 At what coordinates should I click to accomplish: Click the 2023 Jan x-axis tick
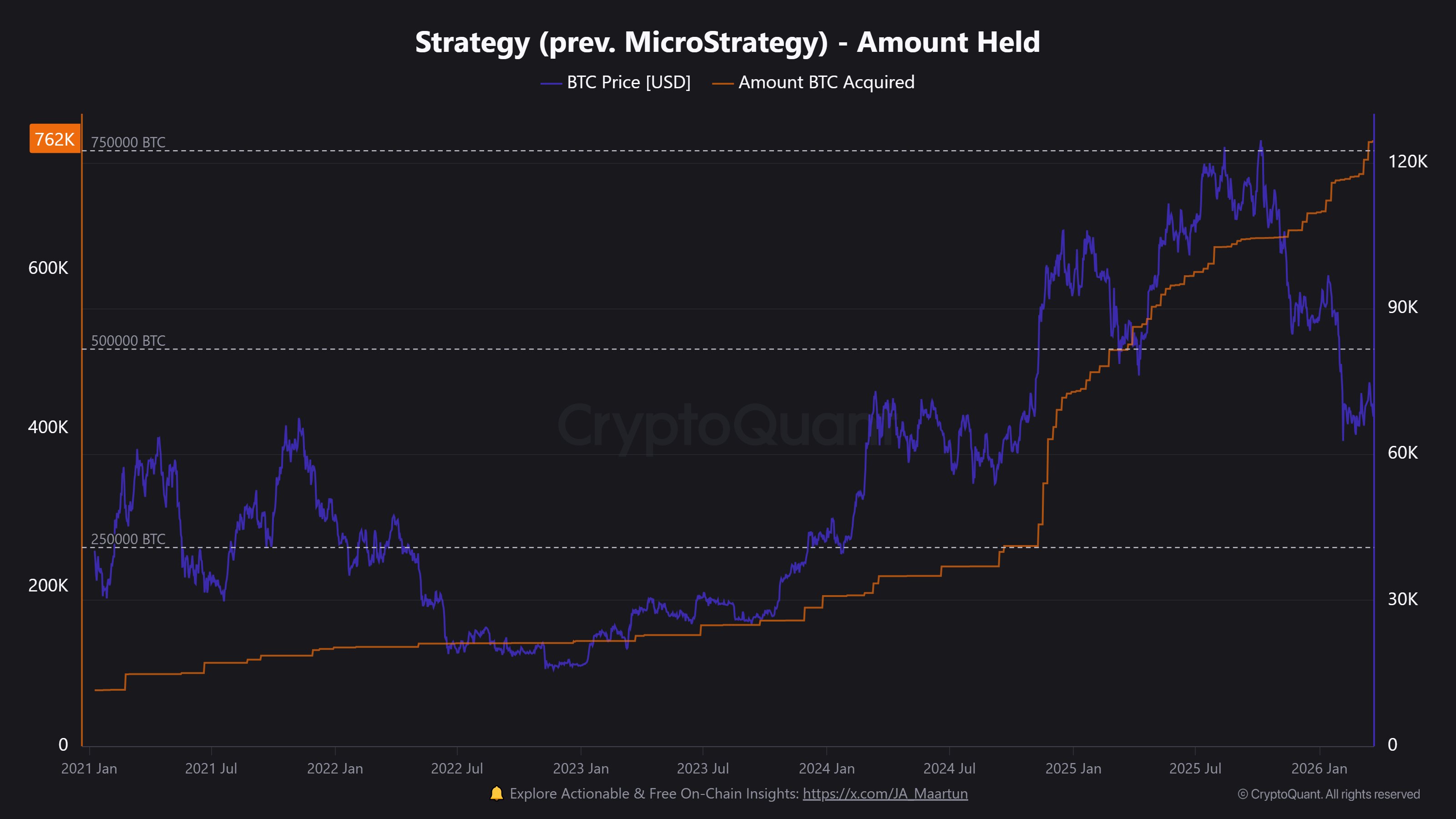point(581,768)
